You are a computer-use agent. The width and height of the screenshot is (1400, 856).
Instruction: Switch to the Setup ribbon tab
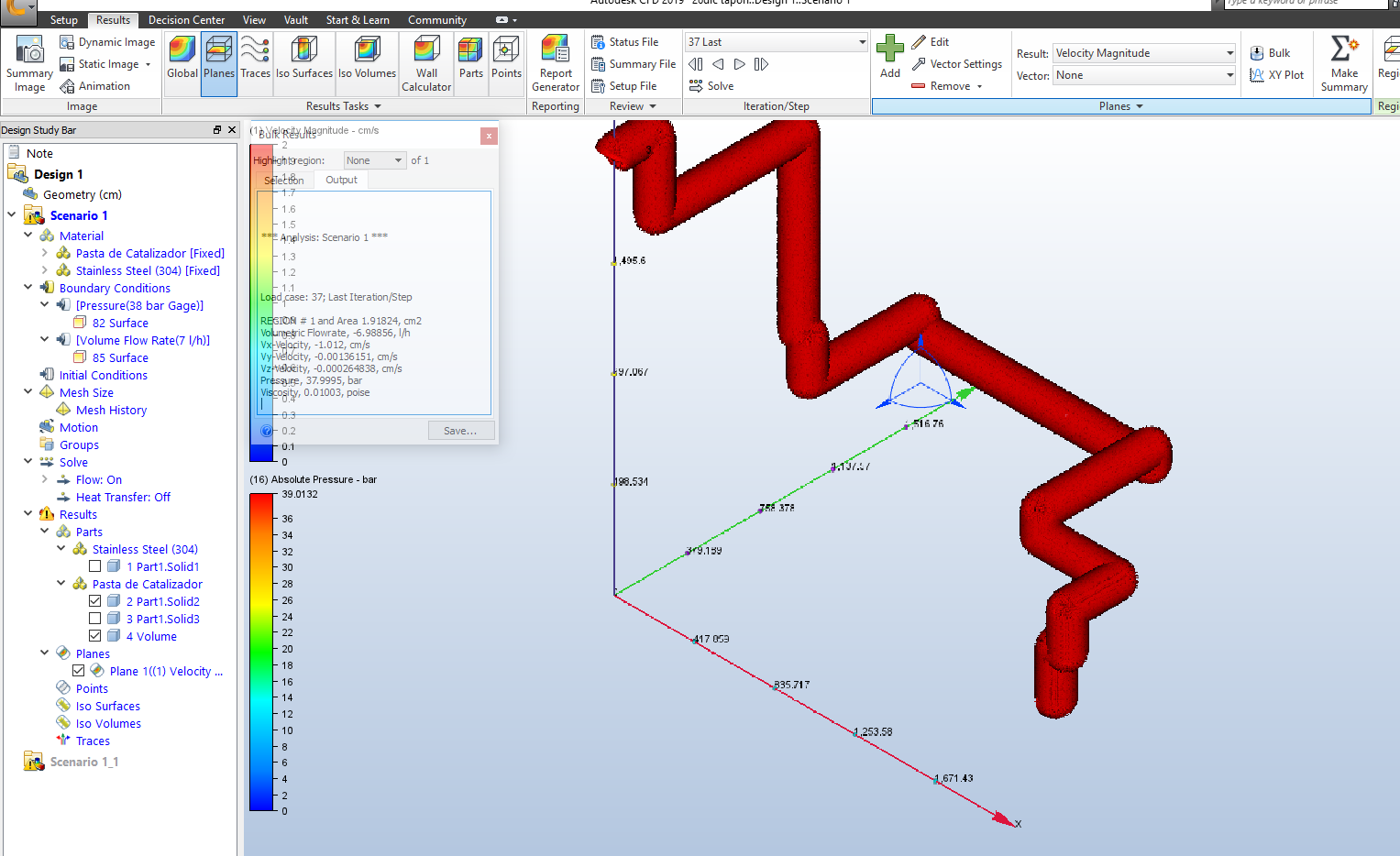(x=64, y=20)
